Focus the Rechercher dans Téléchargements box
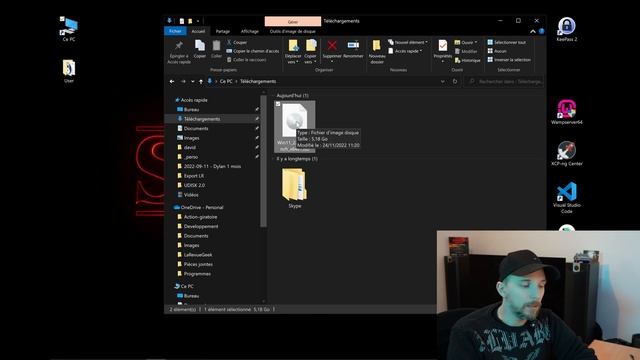This screenshot has height=360, width=640. coord(505,81)
